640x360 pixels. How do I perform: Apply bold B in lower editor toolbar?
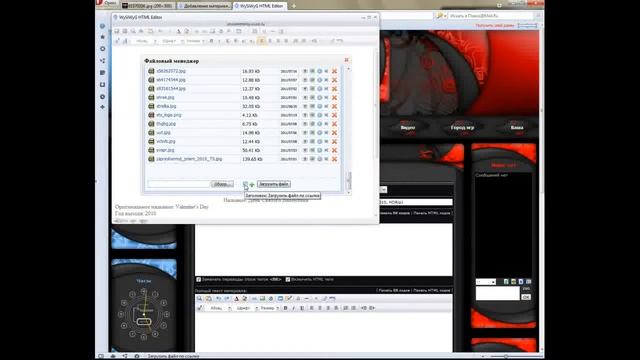coord(285,308)
